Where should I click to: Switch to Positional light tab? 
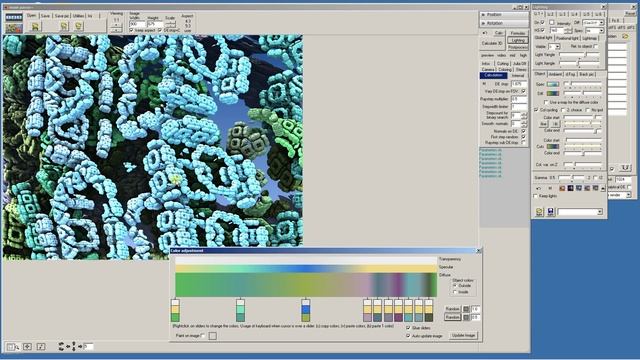pyautogui.click(x=567, y=38)
